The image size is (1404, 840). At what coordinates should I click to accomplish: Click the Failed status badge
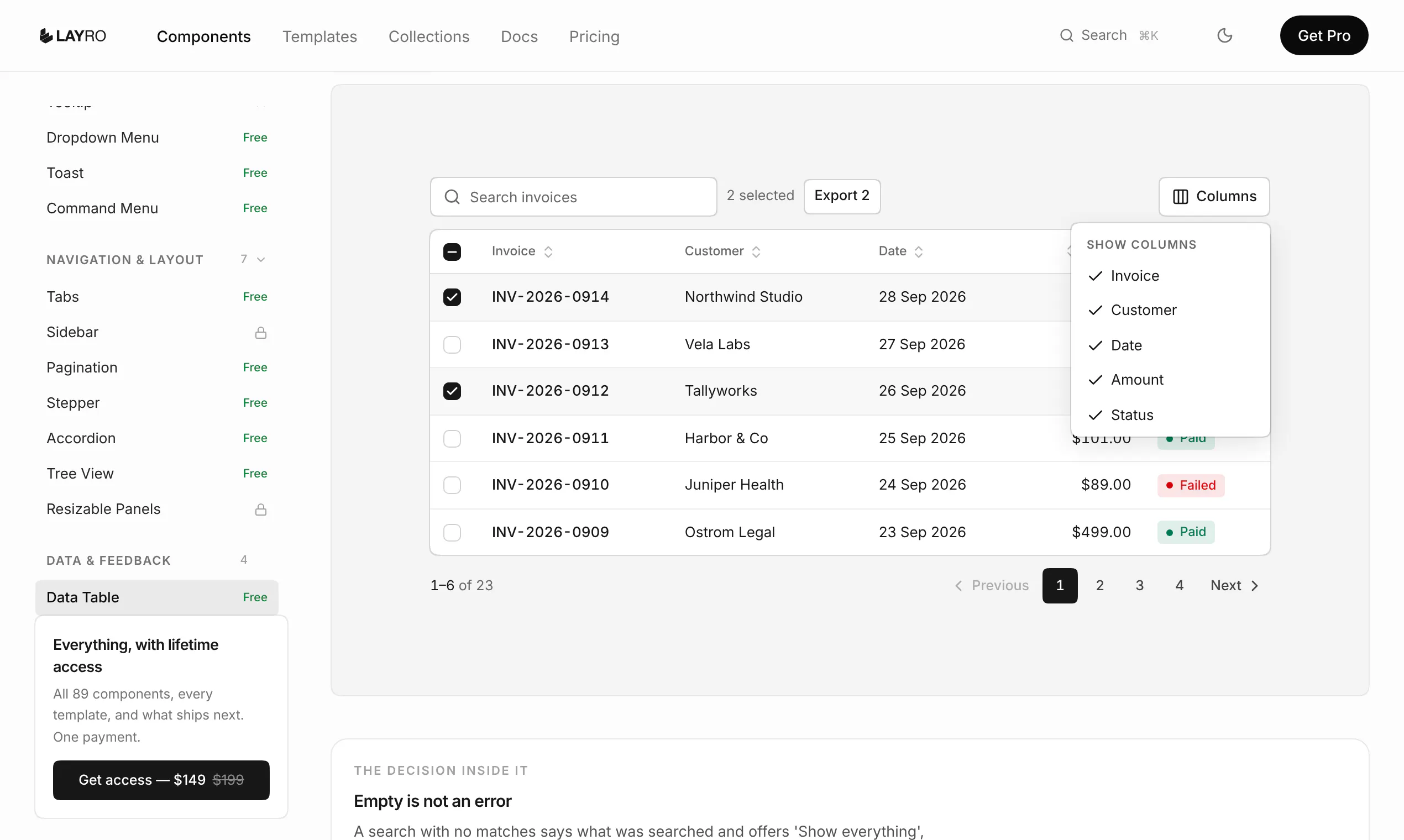[x=1191, y=485]
